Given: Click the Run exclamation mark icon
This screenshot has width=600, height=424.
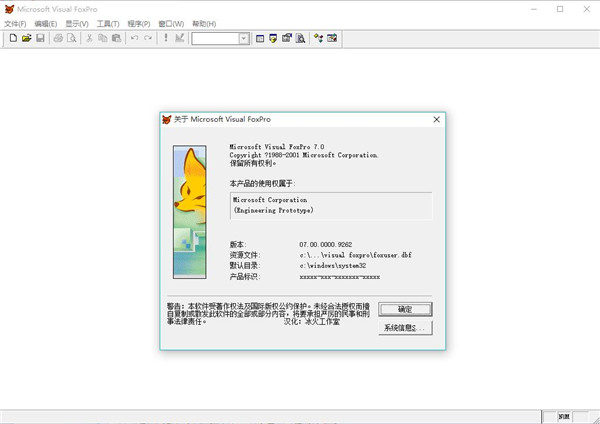Looking at the screenshot, I should click(165, 38).
